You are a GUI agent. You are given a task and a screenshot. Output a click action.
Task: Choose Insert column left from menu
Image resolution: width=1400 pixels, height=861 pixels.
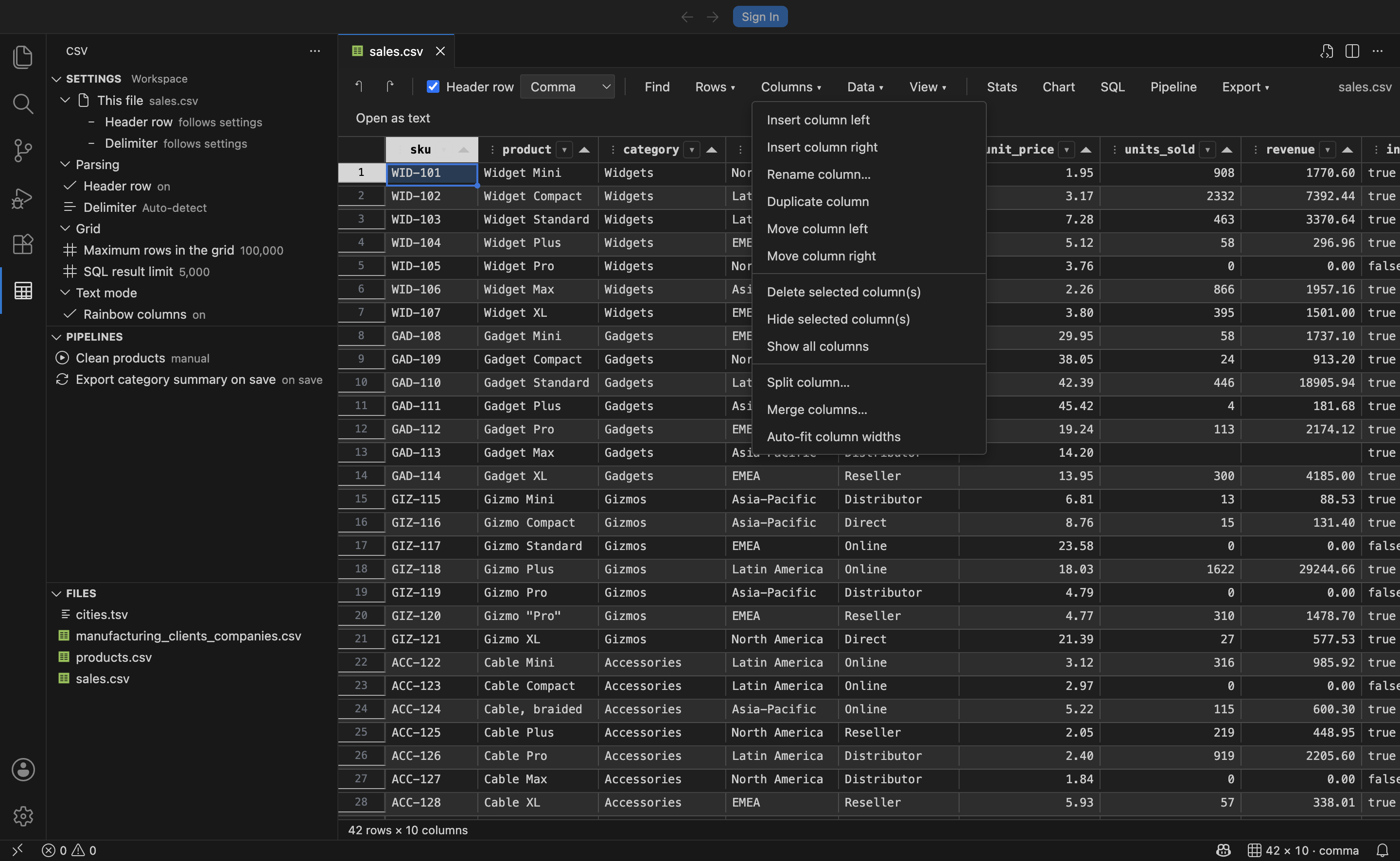(869, 120)
